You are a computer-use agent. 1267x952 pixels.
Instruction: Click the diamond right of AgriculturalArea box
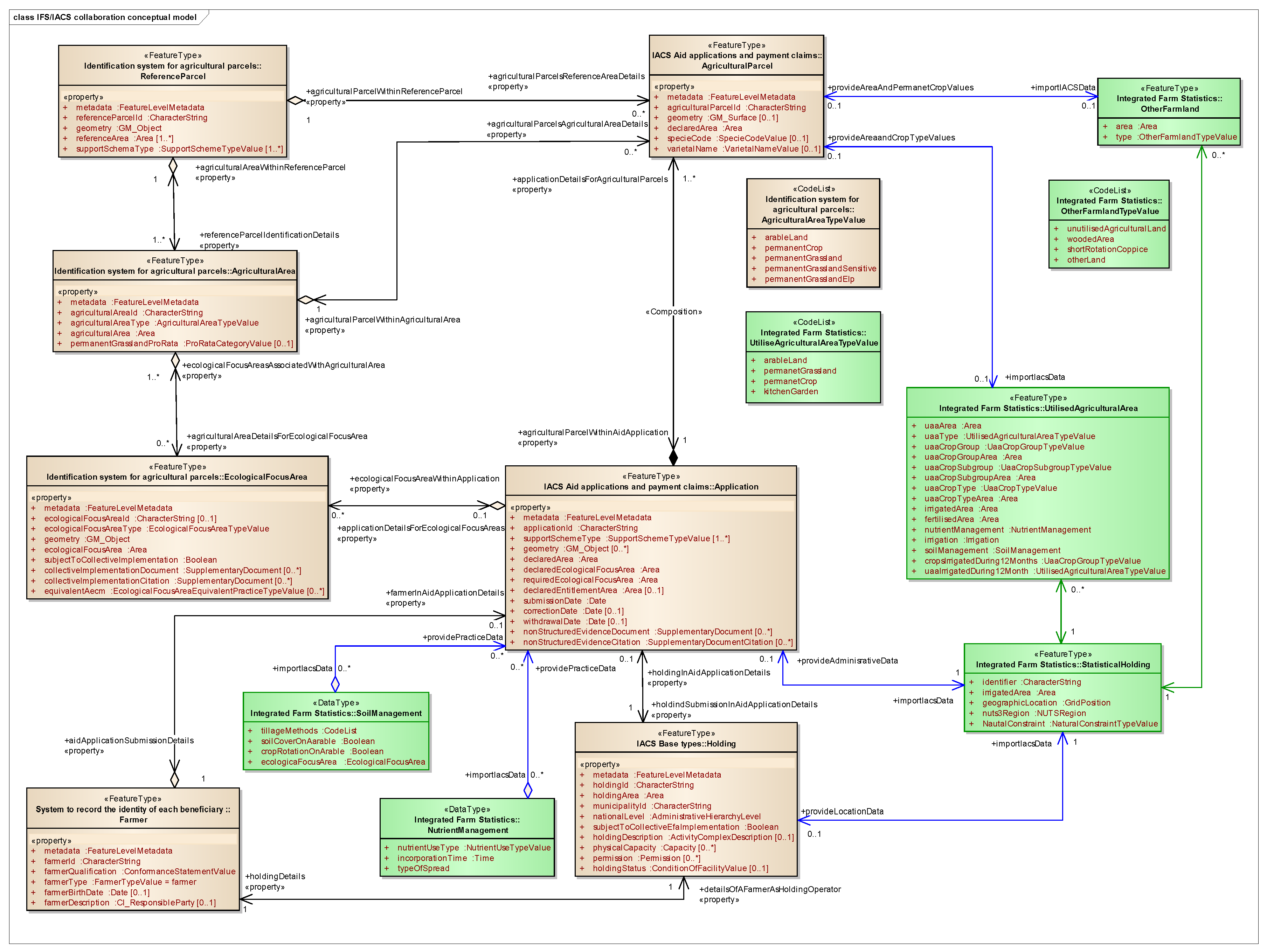[x=305, y=300]
